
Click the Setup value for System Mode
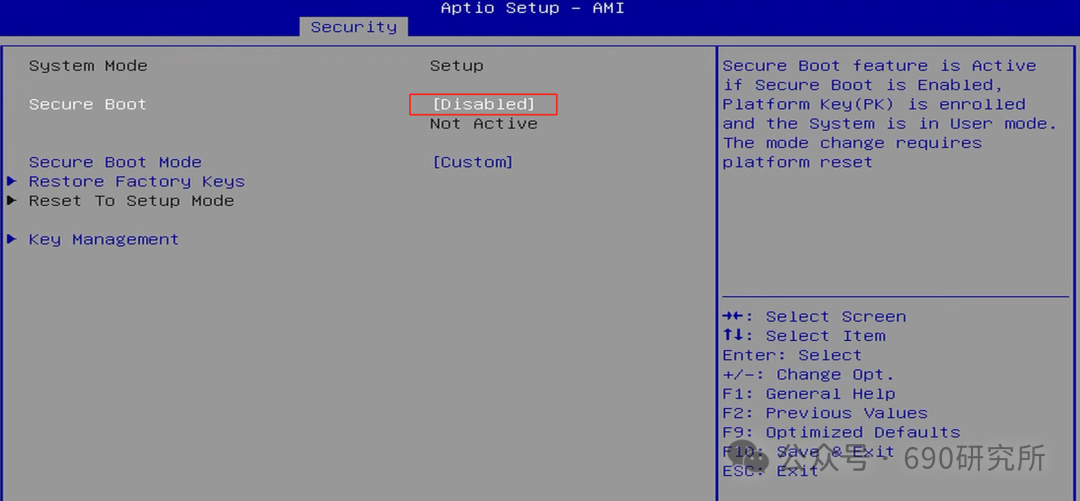pyautogui.click(x=457, y=65)
